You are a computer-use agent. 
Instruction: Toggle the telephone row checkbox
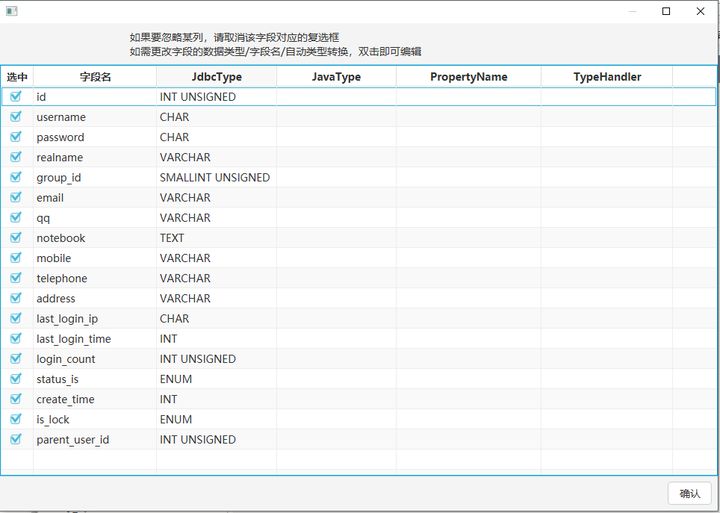point(16,278)
